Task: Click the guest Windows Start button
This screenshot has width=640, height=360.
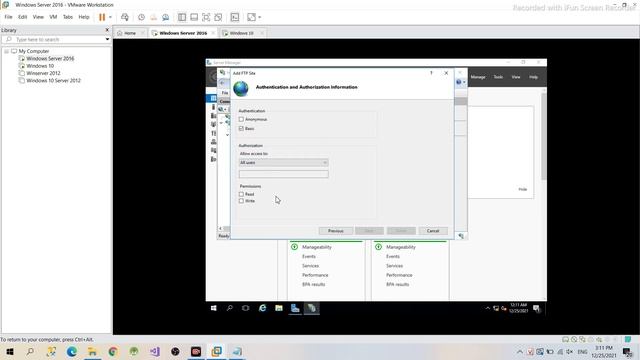Action: 213,308
